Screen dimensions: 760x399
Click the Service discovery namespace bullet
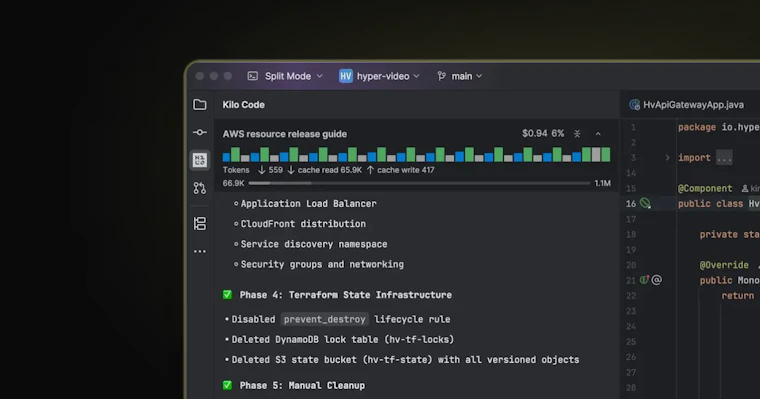pos(314,244)
